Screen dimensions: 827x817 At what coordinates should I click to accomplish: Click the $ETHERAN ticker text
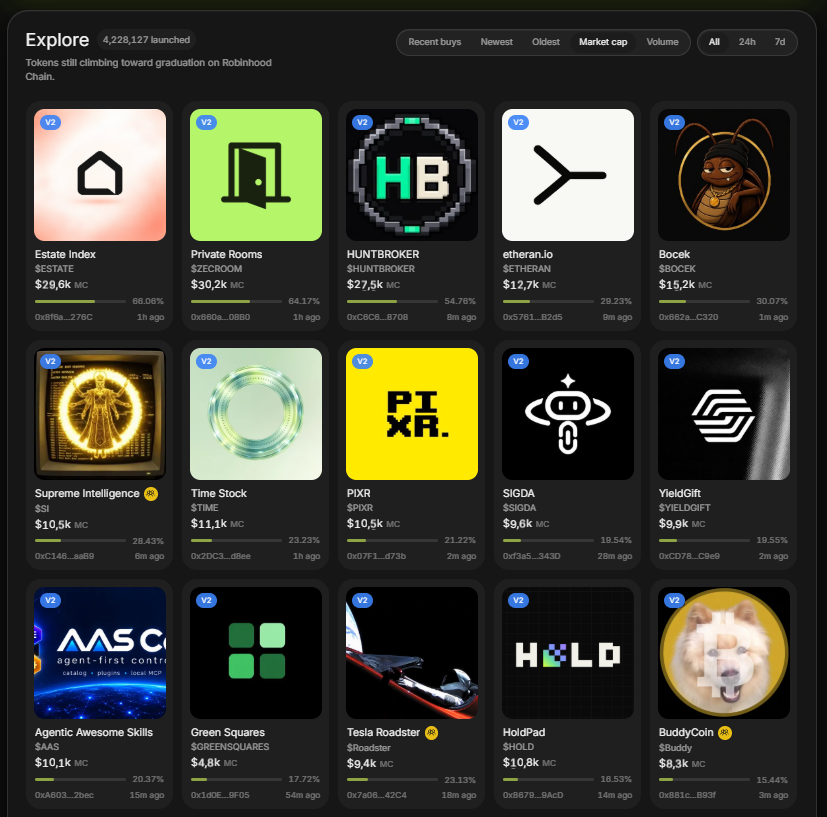(526, 269)
